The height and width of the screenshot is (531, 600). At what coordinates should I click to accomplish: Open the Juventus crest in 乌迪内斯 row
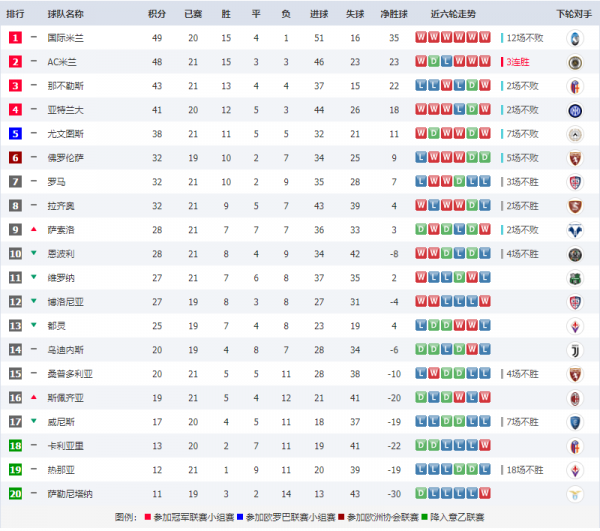[575, 350]
